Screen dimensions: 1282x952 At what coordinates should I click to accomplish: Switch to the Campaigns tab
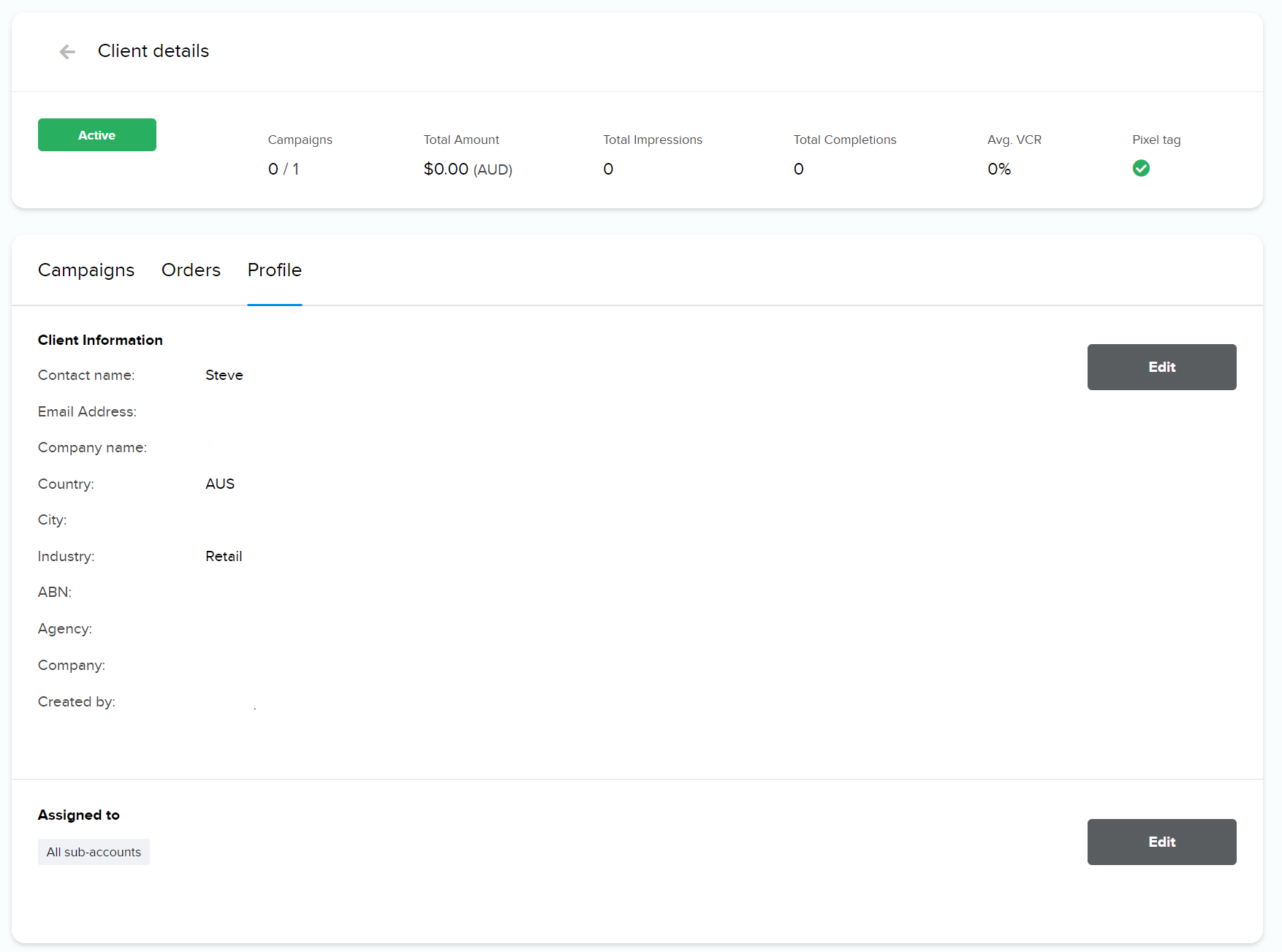tap(86, 270)
